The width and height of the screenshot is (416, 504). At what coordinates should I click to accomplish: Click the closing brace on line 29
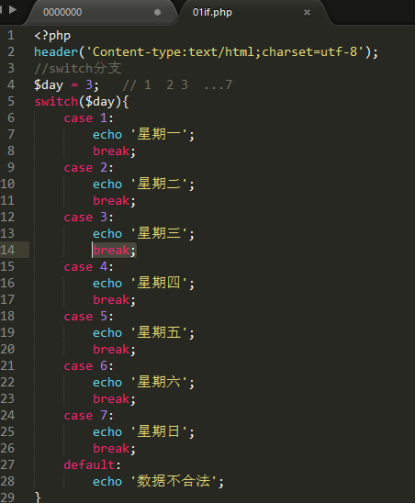click(x=38, y=497)
